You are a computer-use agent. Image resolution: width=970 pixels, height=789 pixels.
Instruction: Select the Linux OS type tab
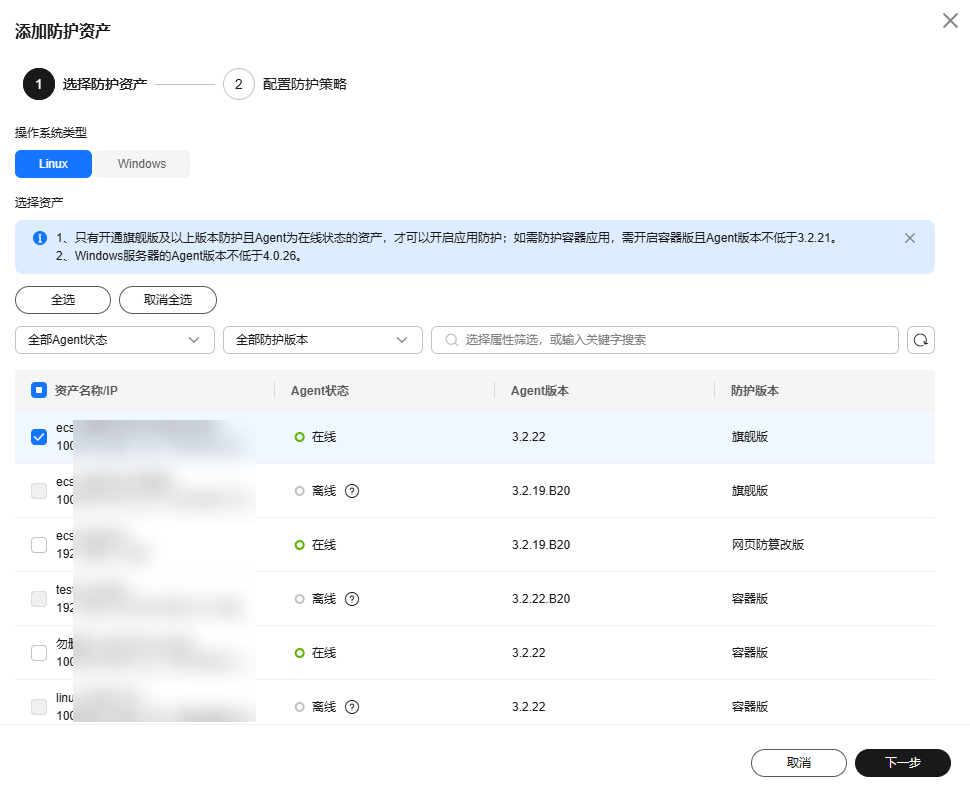[x=54, y=164]
